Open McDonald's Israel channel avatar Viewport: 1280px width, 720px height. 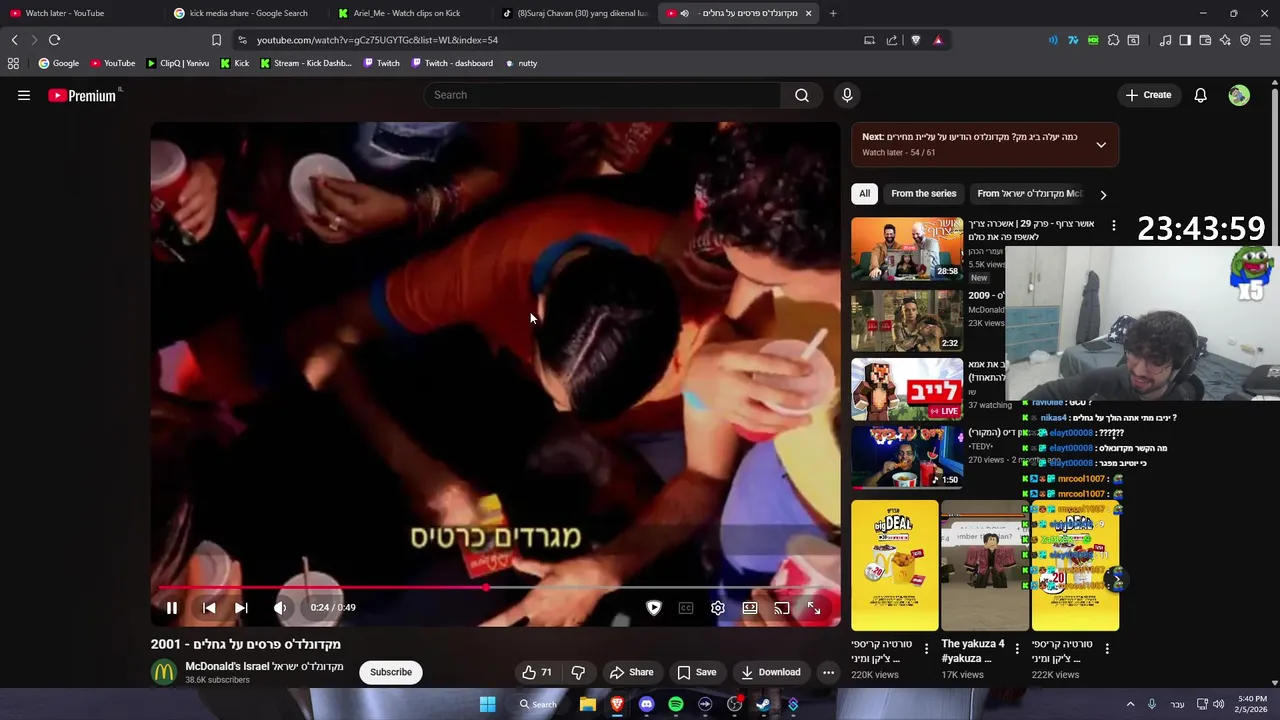pyautogui.click(x=164, y=672)
